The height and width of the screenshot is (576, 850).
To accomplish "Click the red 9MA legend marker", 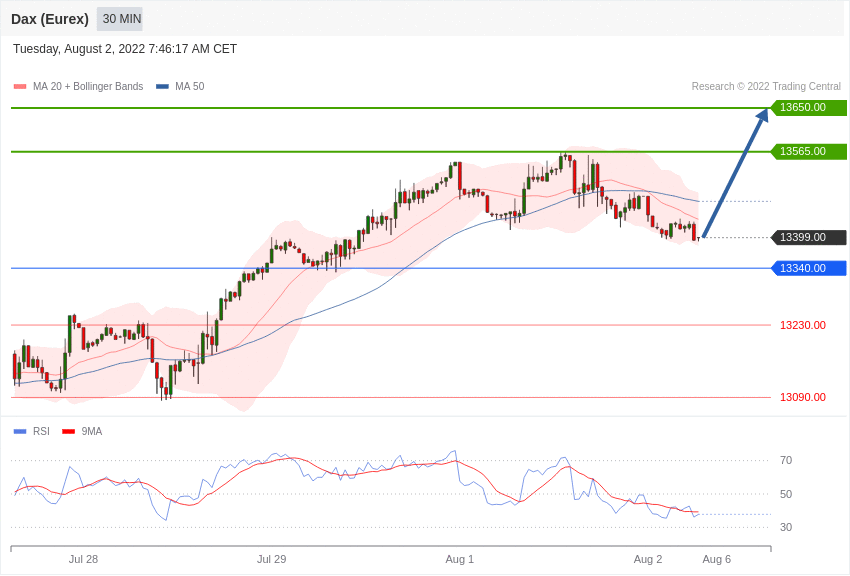I will click(68, 432).
